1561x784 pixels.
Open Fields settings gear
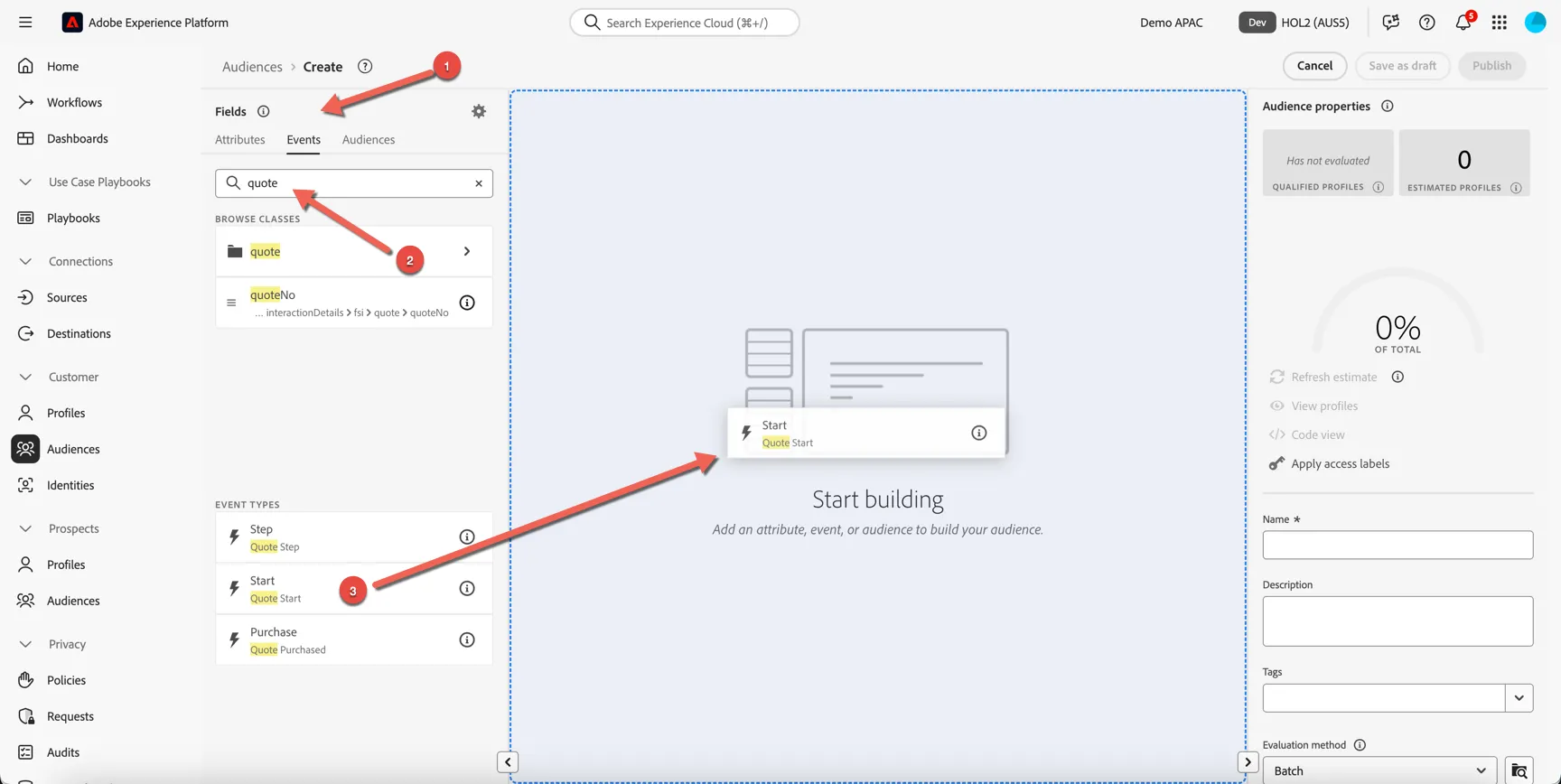[x=479, y=111]
